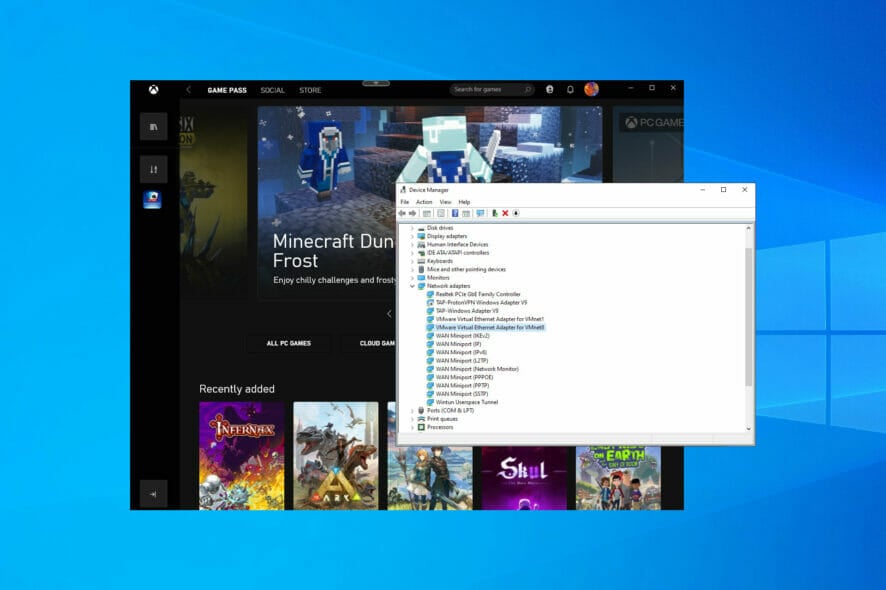Screen dimensions: 886x590
Task: Click the green Update driver toolbar icon
Action: 494,214
